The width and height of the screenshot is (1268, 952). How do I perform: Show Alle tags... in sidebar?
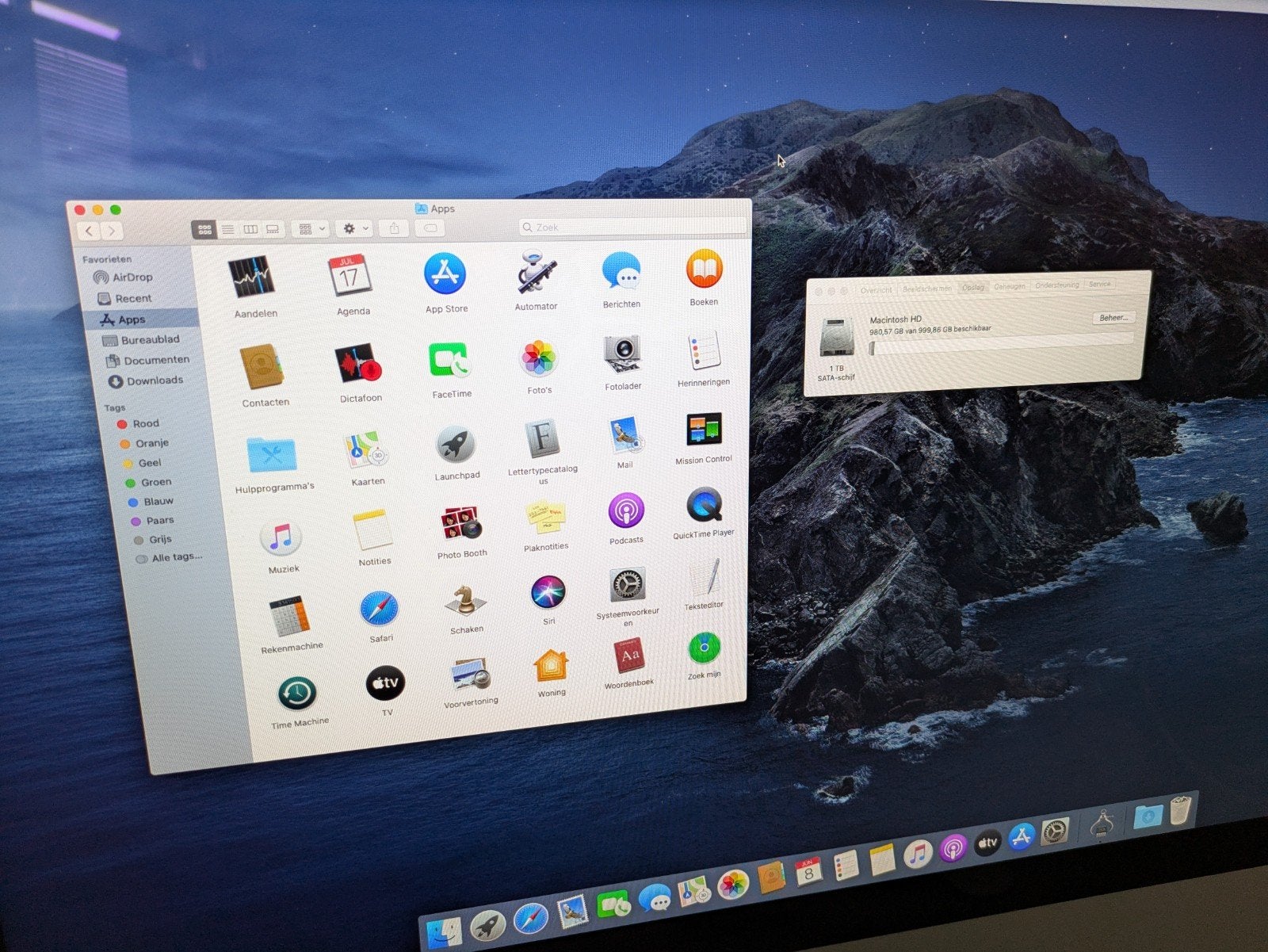point(169,557)
